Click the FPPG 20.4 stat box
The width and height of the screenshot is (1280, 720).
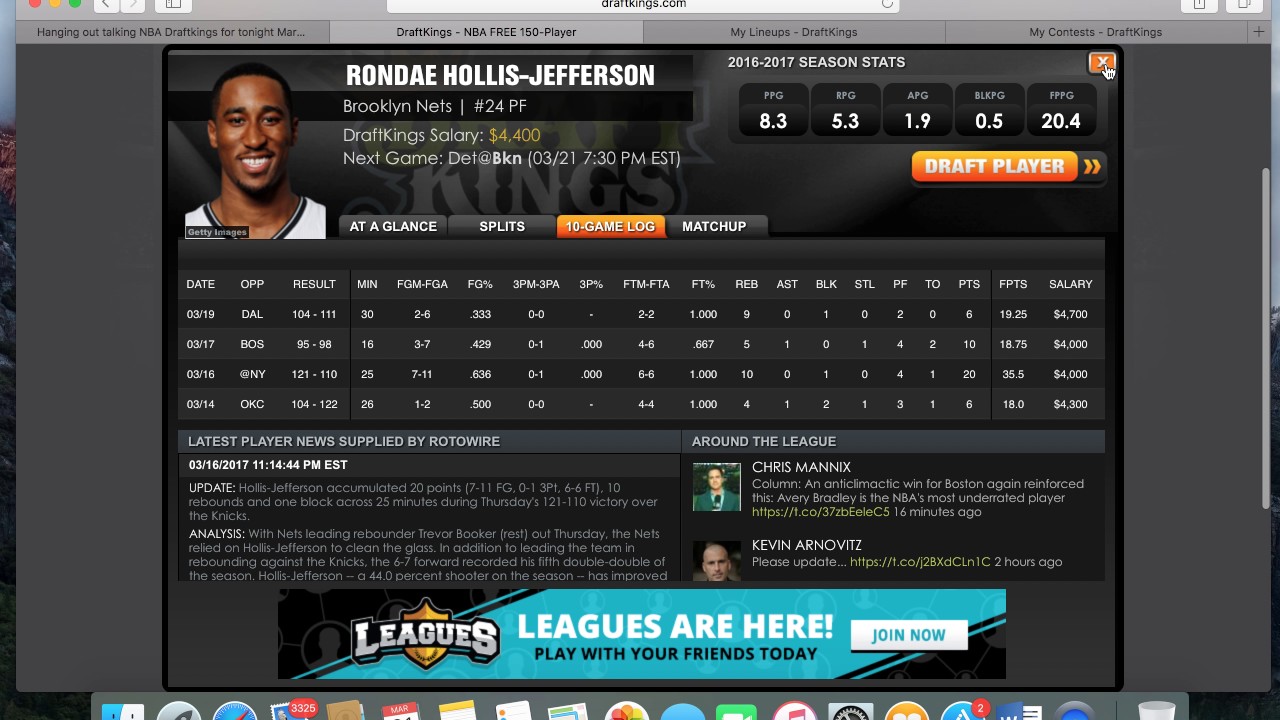(x=1061, y=110)
